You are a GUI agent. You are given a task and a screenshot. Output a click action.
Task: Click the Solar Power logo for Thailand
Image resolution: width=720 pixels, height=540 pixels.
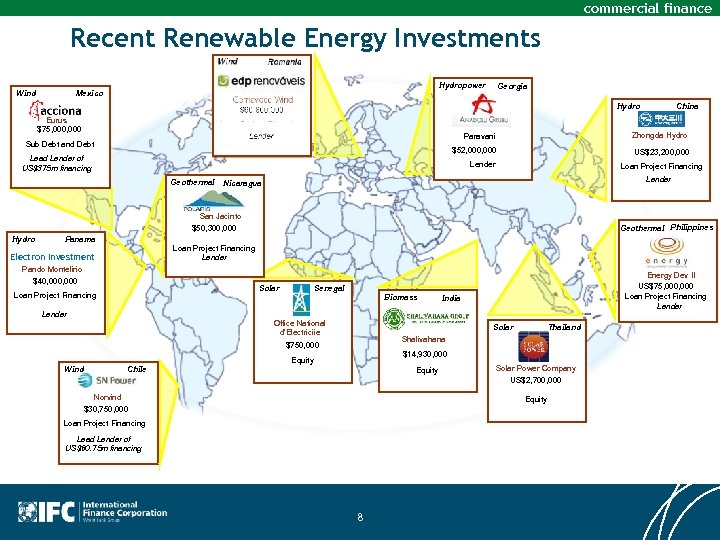pos(533,347)
